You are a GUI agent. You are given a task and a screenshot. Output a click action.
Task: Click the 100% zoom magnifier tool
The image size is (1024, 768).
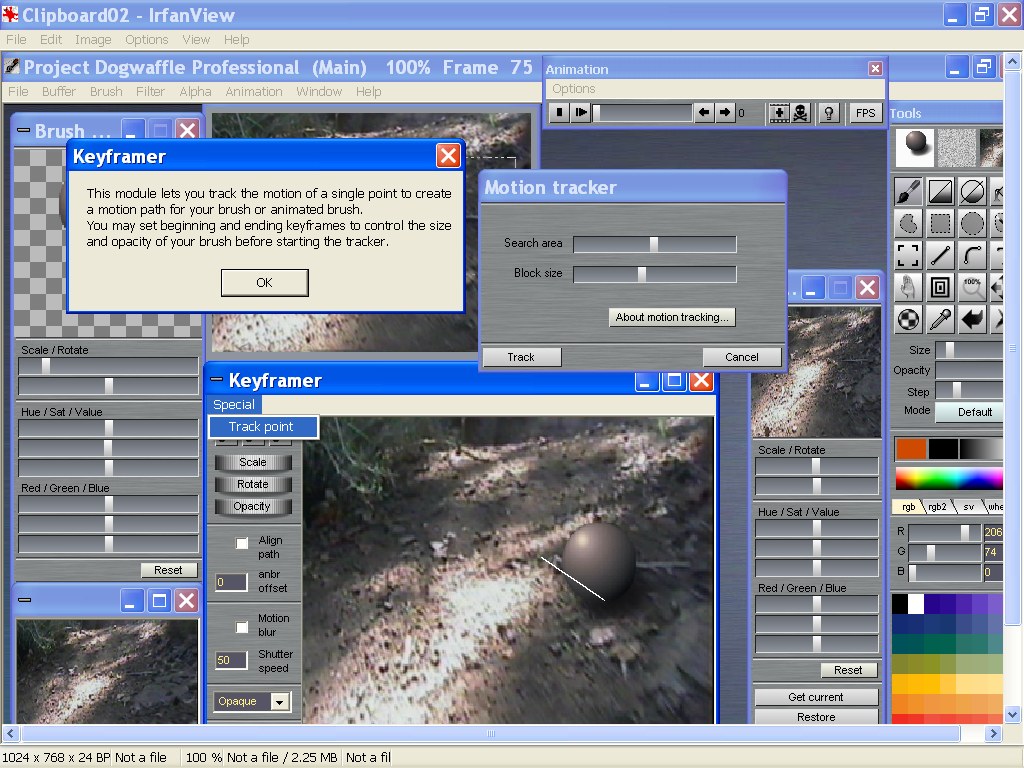tap(972, 287)
